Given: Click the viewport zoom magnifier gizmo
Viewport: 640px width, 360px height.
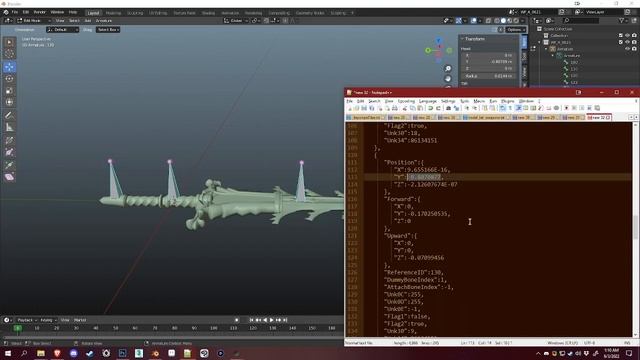Looking at the screenshot, I should (448, 69).
